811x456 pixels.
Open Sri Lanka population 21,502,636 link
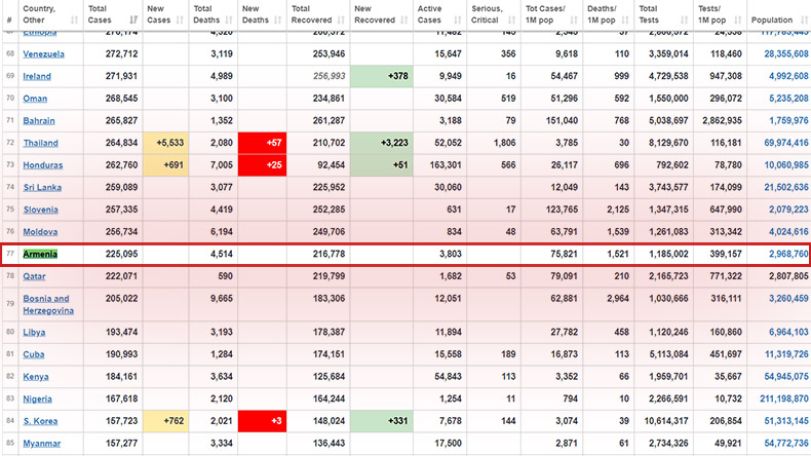point(786,187)
